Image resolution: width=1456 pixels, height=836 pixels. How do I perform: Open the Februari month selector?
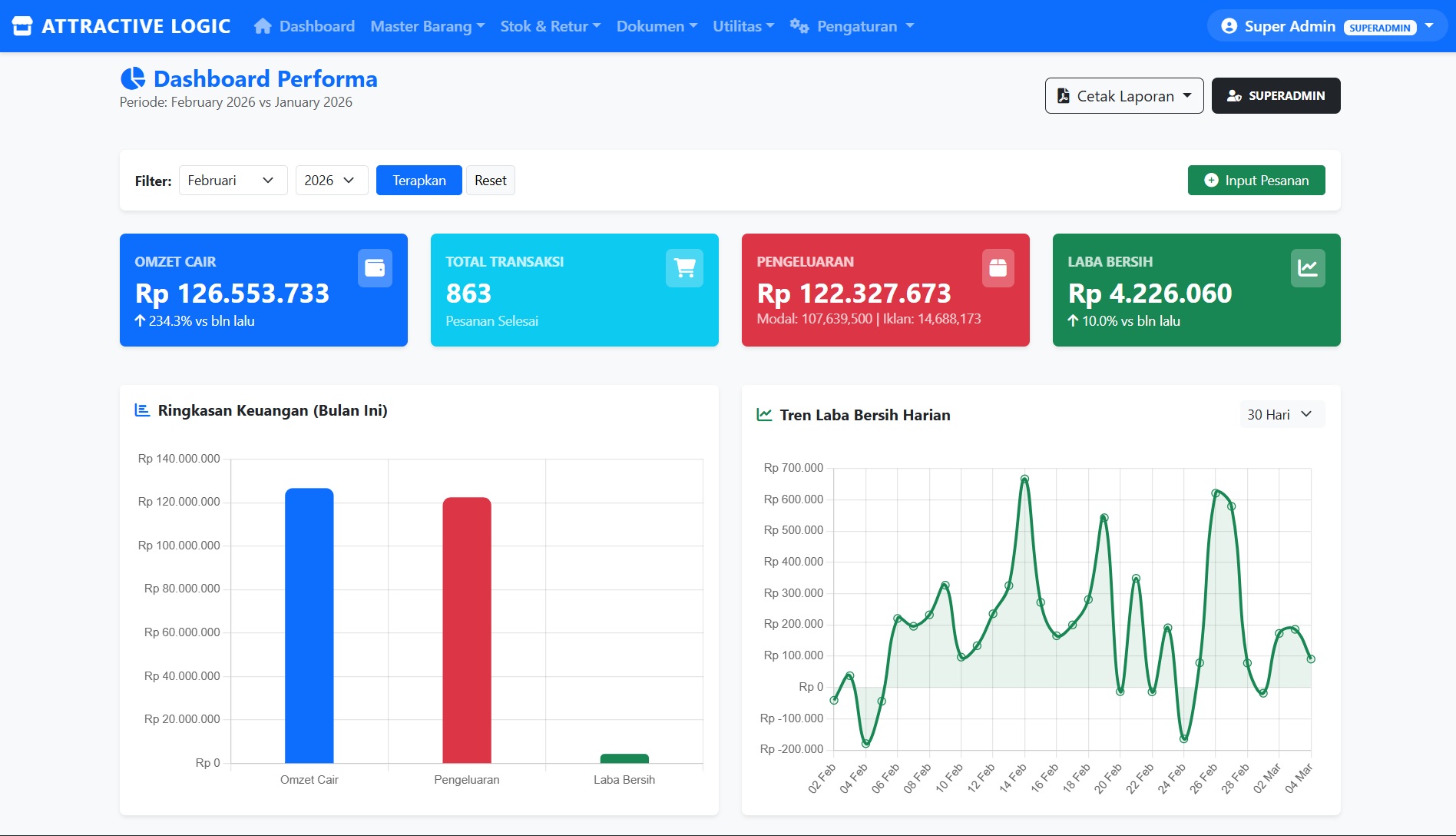pyautogui.click(x=233, y=180)
